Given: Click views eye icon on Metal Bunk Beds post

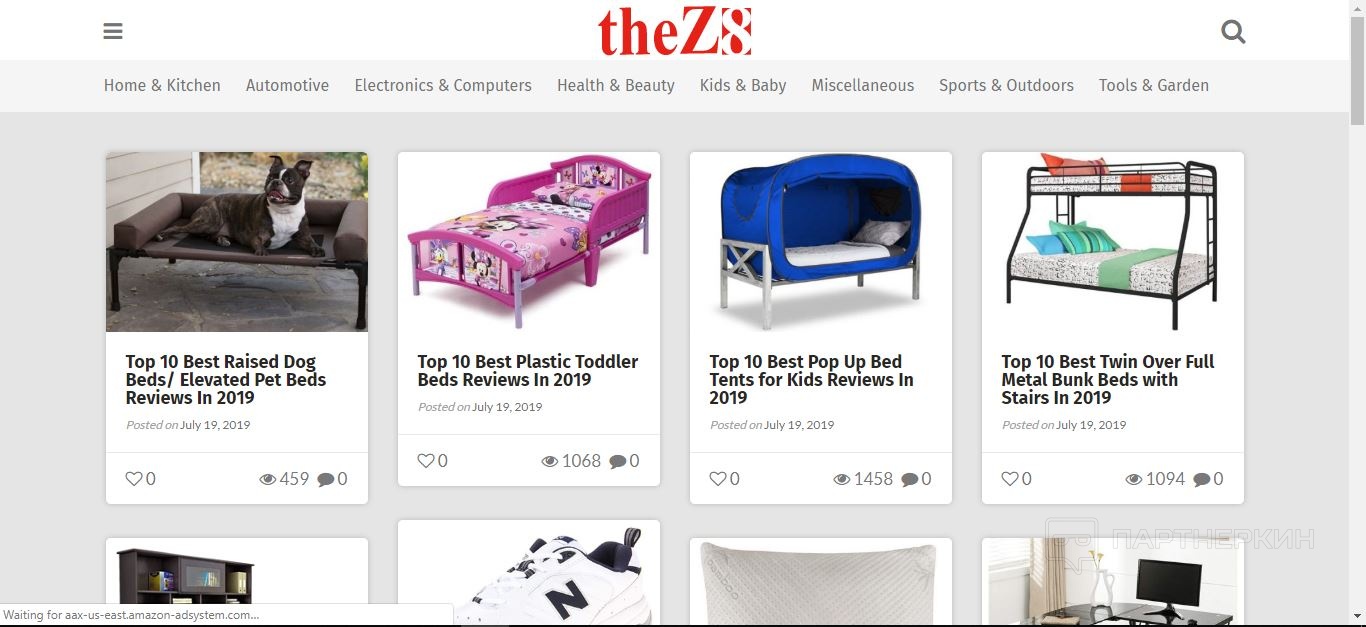Looking at the screenshot, I should click(x=1134, y=479).
